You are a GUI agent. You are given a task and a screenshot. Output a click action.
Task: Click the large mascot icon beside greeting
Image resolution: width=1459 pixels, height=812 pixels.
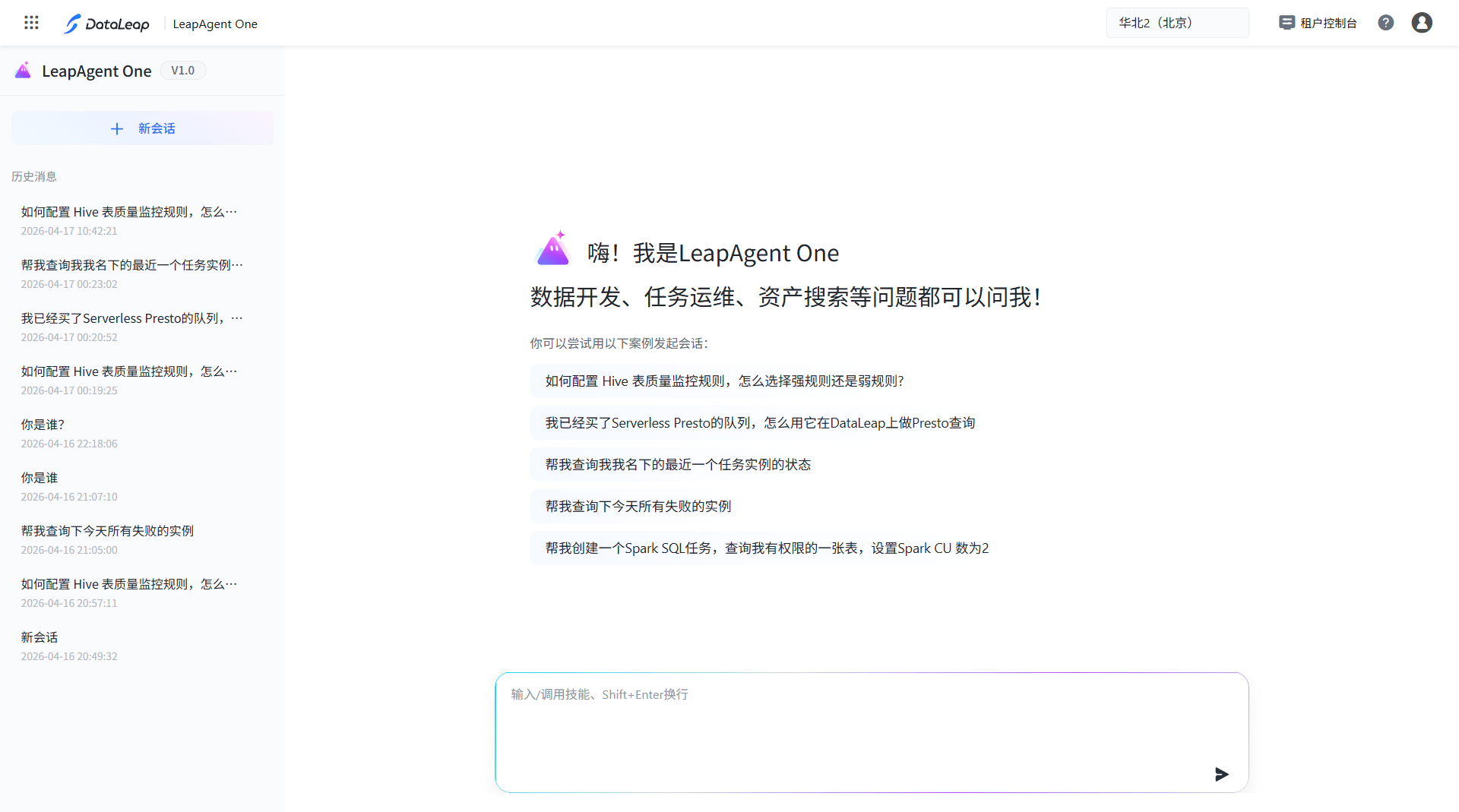pyautogui.click(x=553, y=249)
